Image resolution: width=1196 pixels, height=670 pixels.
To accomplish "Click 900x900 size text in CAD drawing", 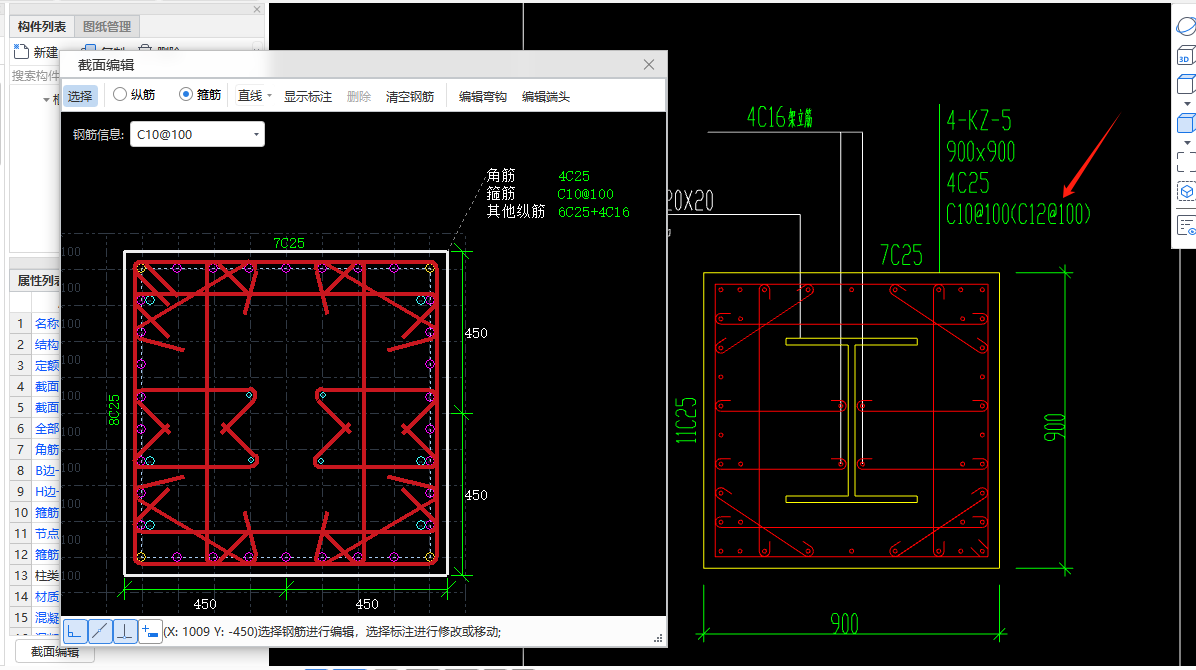I will tap(981, 152).
